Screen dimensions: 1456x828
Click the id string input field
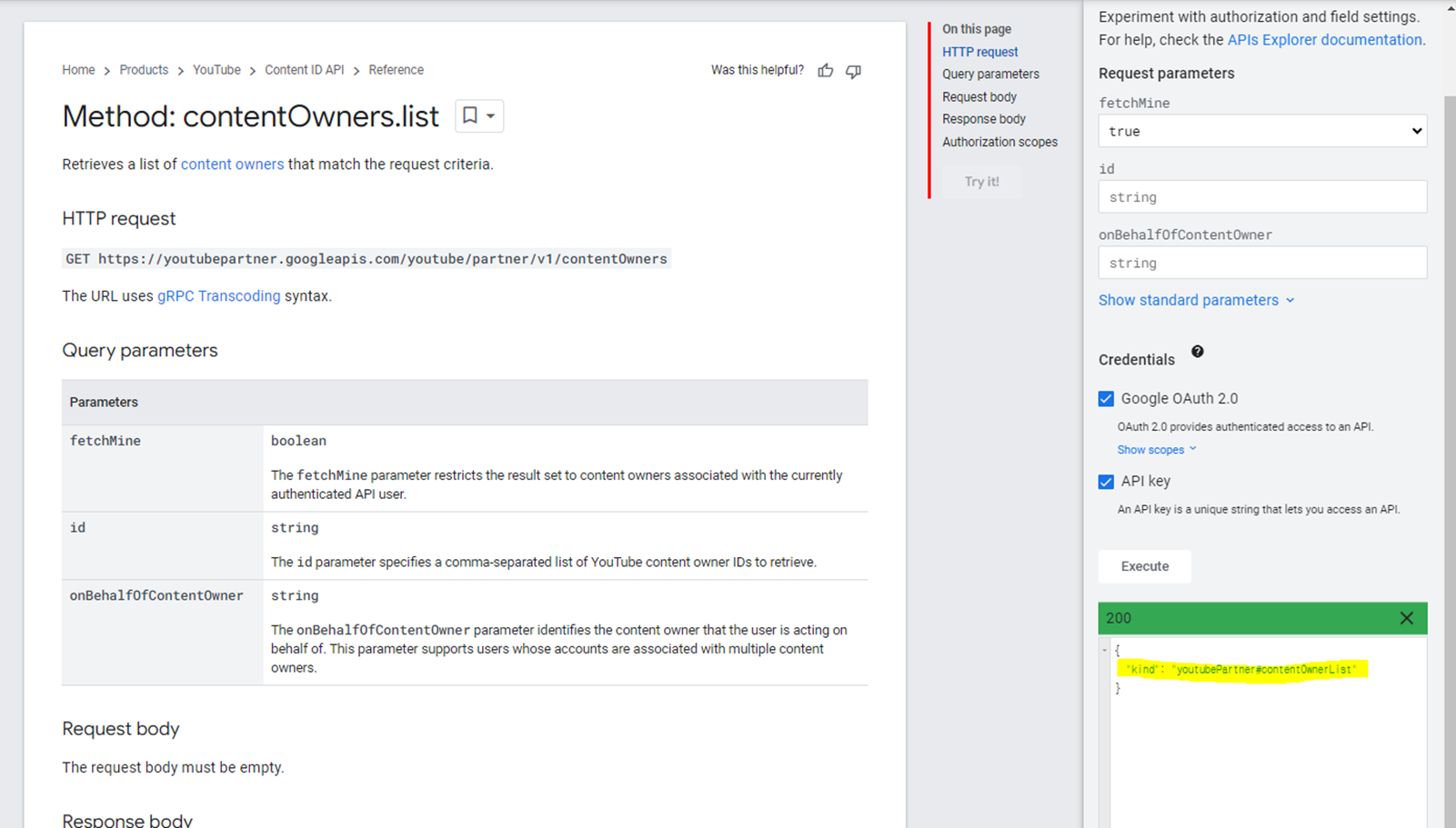point(1262,197)
